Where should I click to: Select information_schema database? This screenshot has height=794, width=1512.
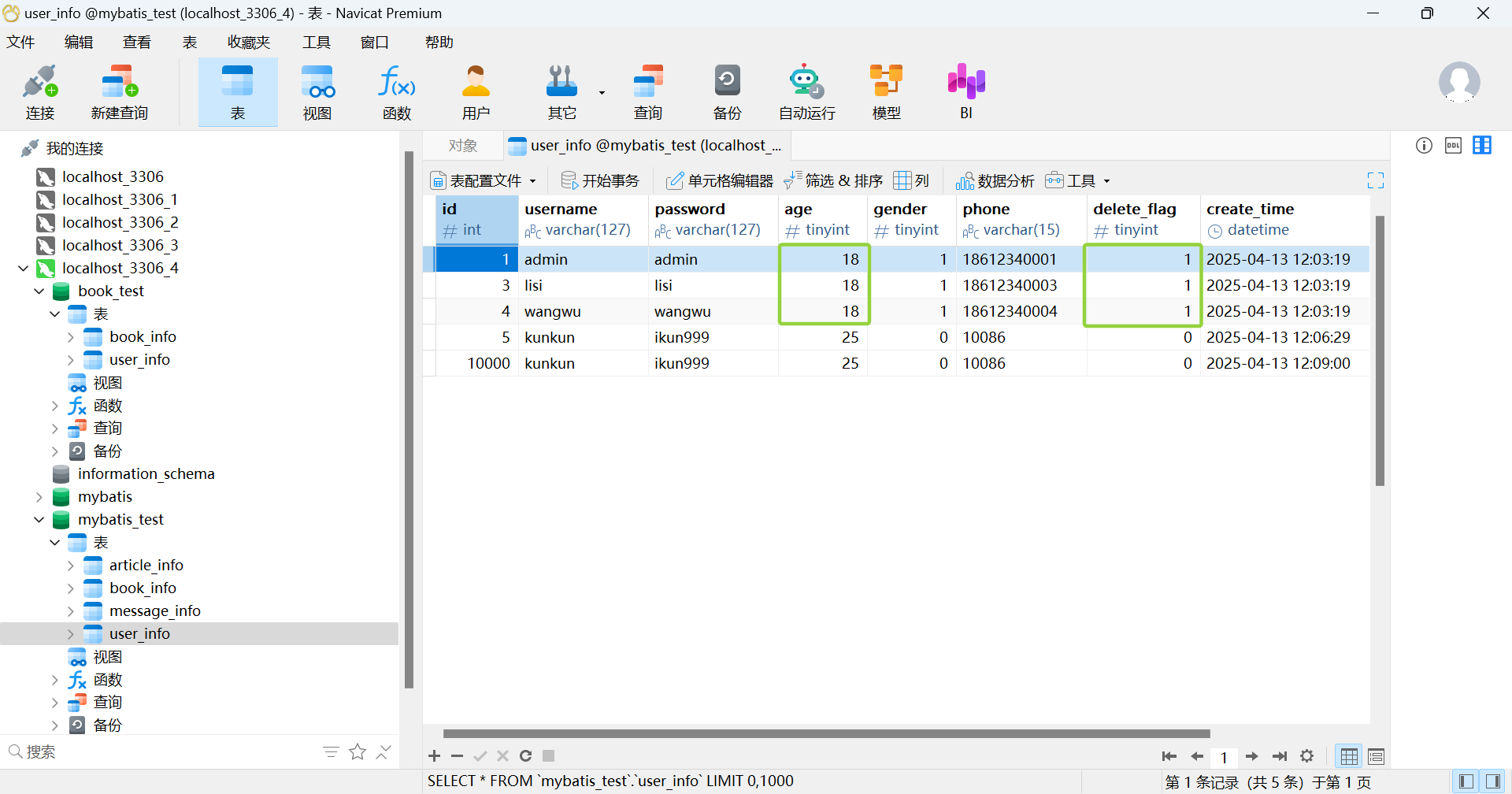point(146,474)
